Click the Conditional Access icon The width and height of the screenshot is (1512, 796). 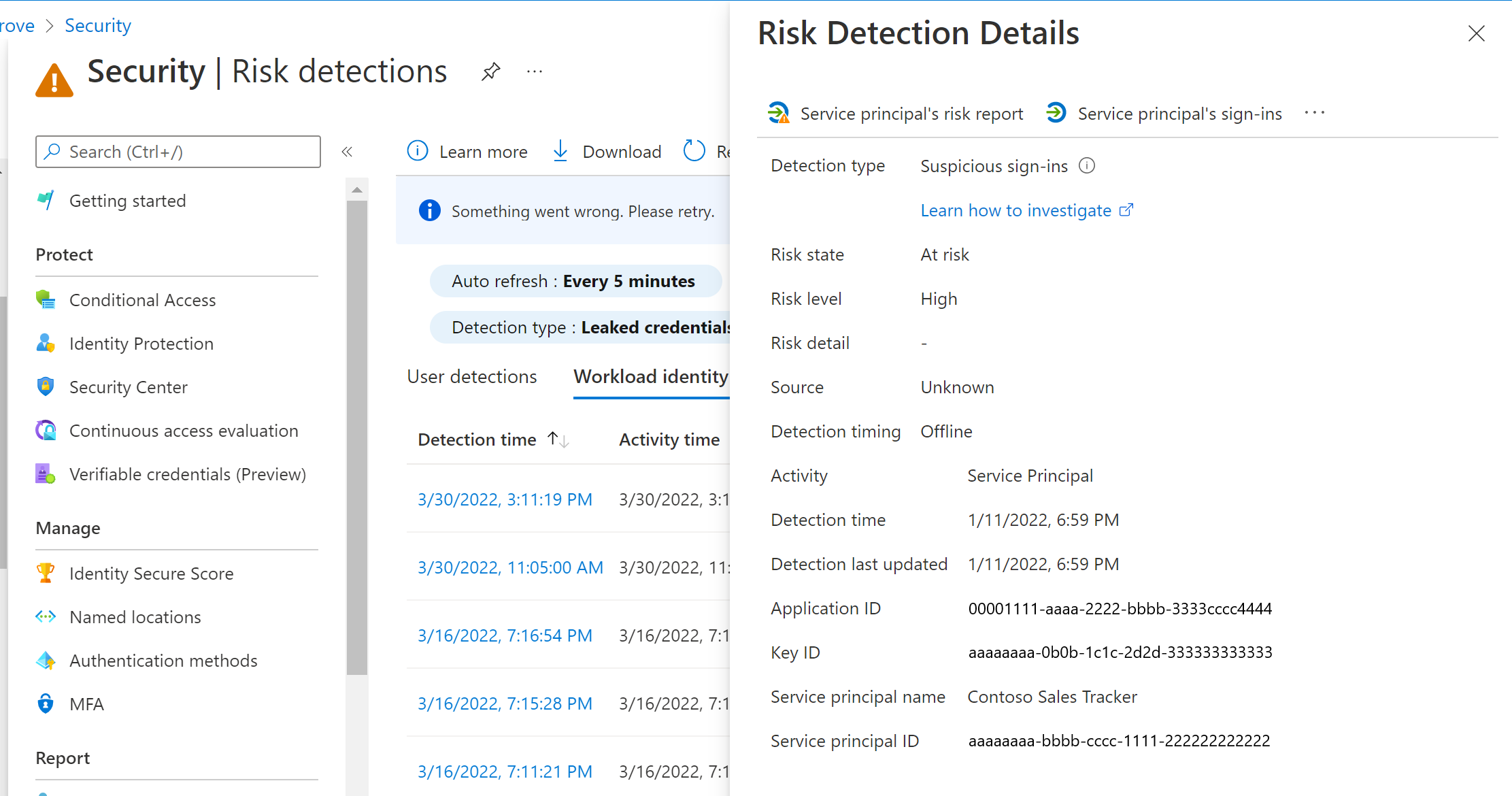[x=47, y=300]
